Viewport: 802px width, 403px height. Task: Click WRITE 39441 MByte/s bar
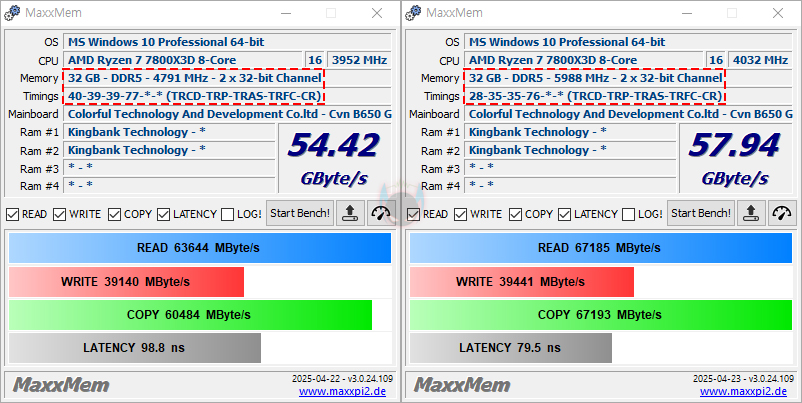522,282
